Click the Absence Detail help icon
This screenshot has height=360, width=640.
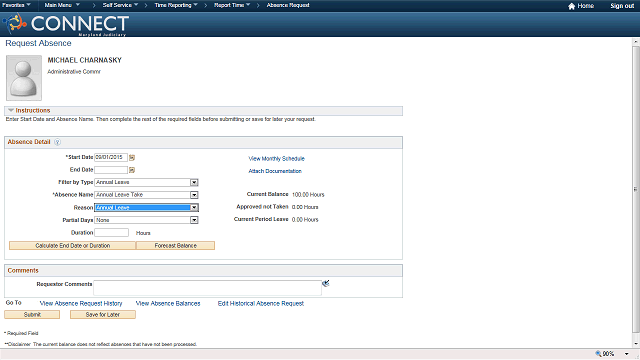(x=58, y=142)
